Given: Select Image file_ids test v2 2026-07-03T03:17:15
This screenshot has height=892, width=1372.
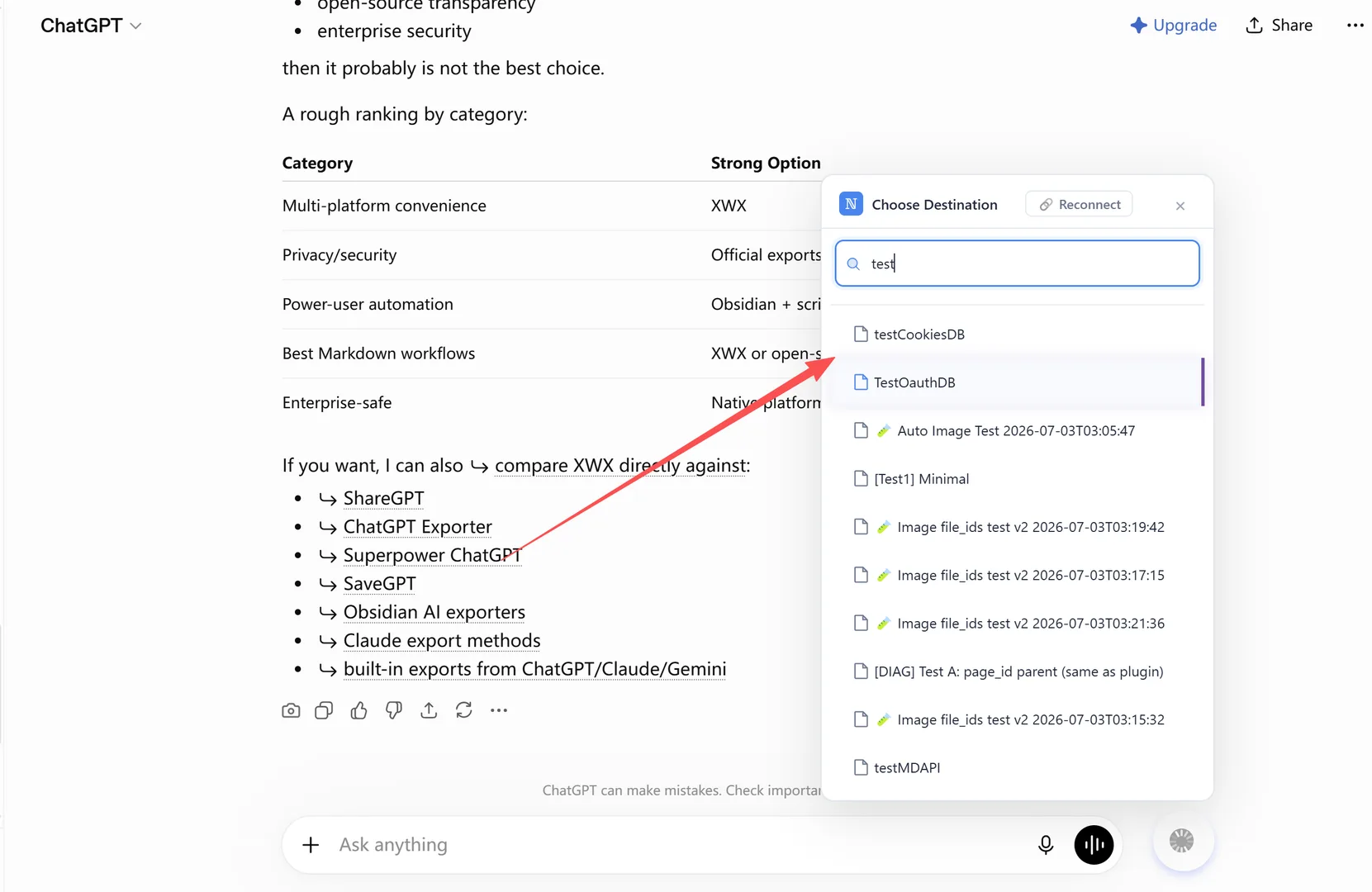Looking at the screenshot, I should coord(1017,575).
